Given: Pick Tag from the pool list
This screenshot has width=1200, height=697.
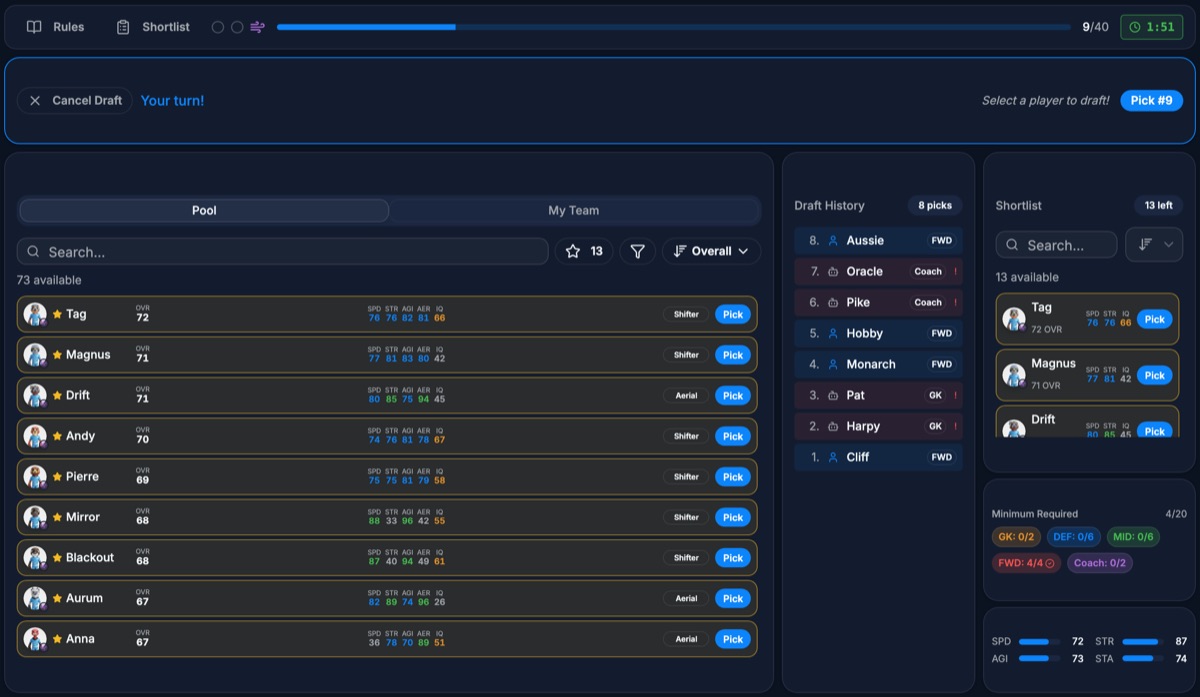Looking at the screenshot, I should tap(733, 314).
